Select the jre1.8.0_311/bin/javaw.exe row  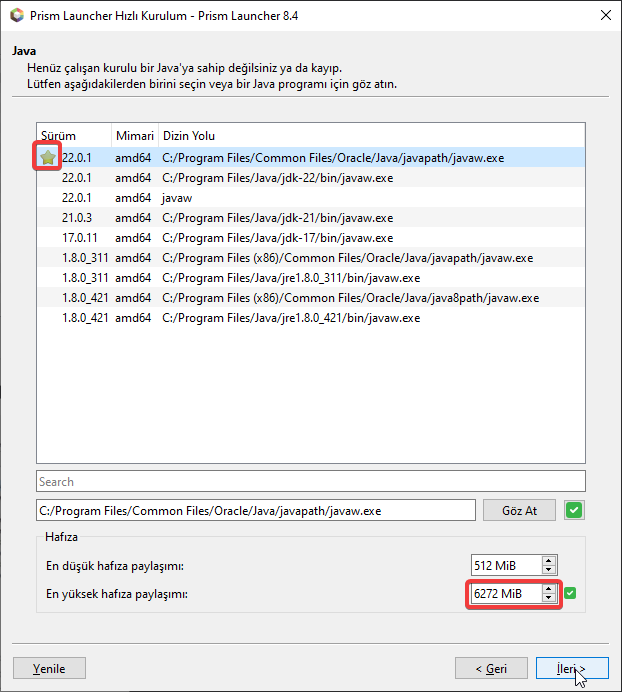(311, 278)
